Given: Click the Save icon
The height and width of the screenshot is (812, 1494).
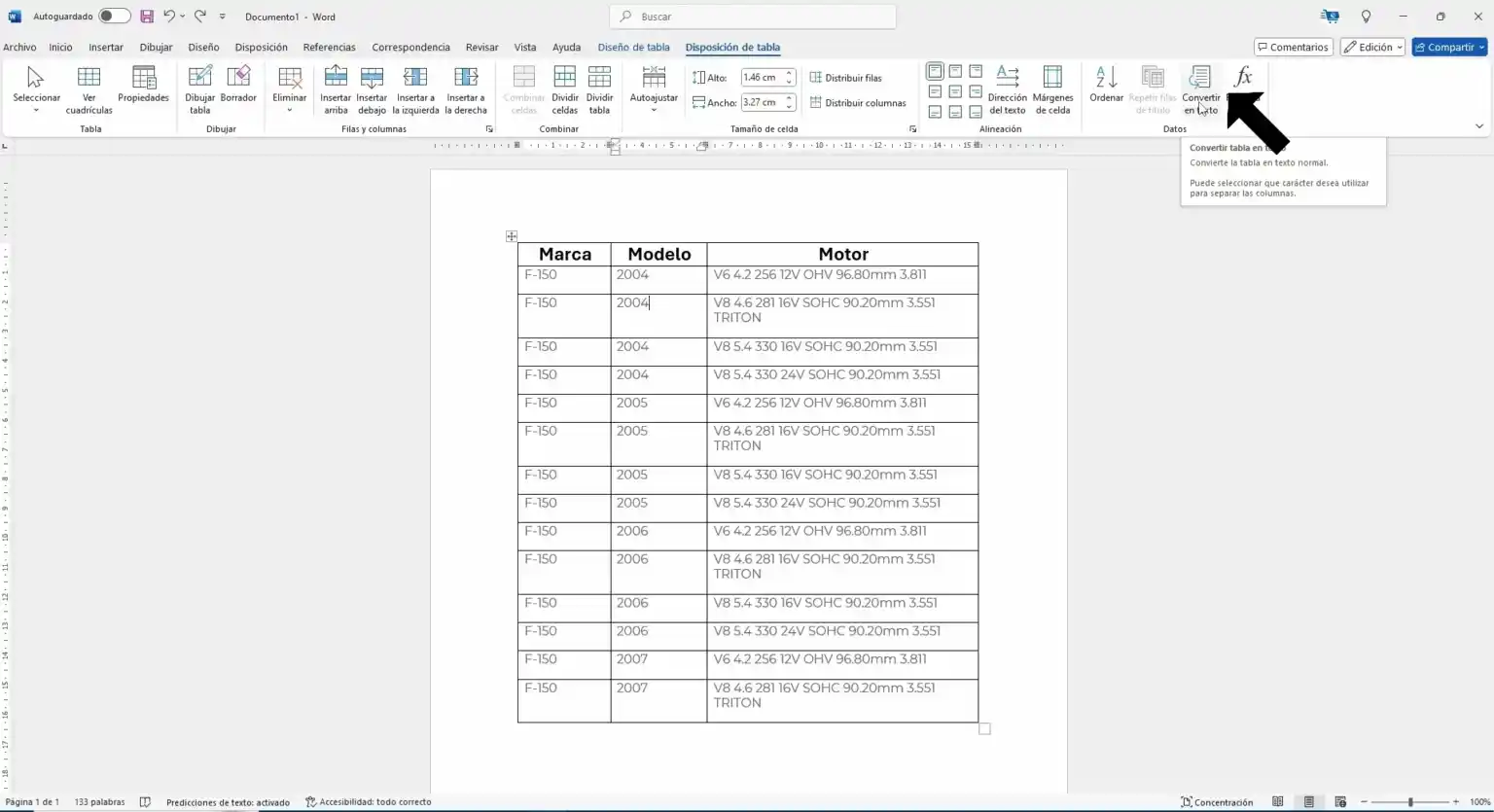Looking at the screenshot, I should coord(147,17).
